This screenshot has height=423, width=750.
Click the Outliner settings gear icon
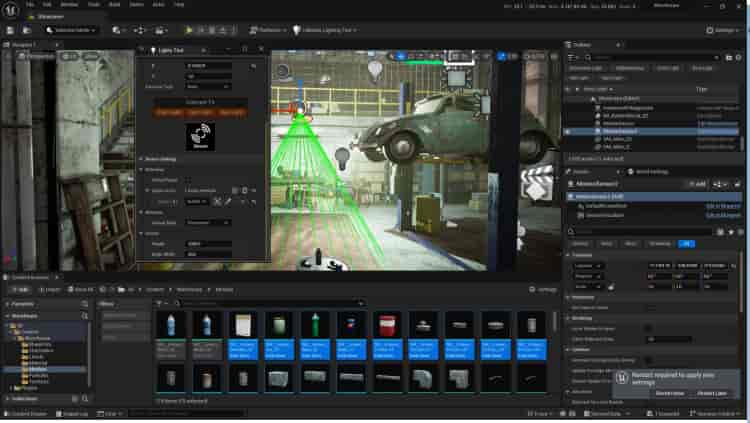[739, 57]
